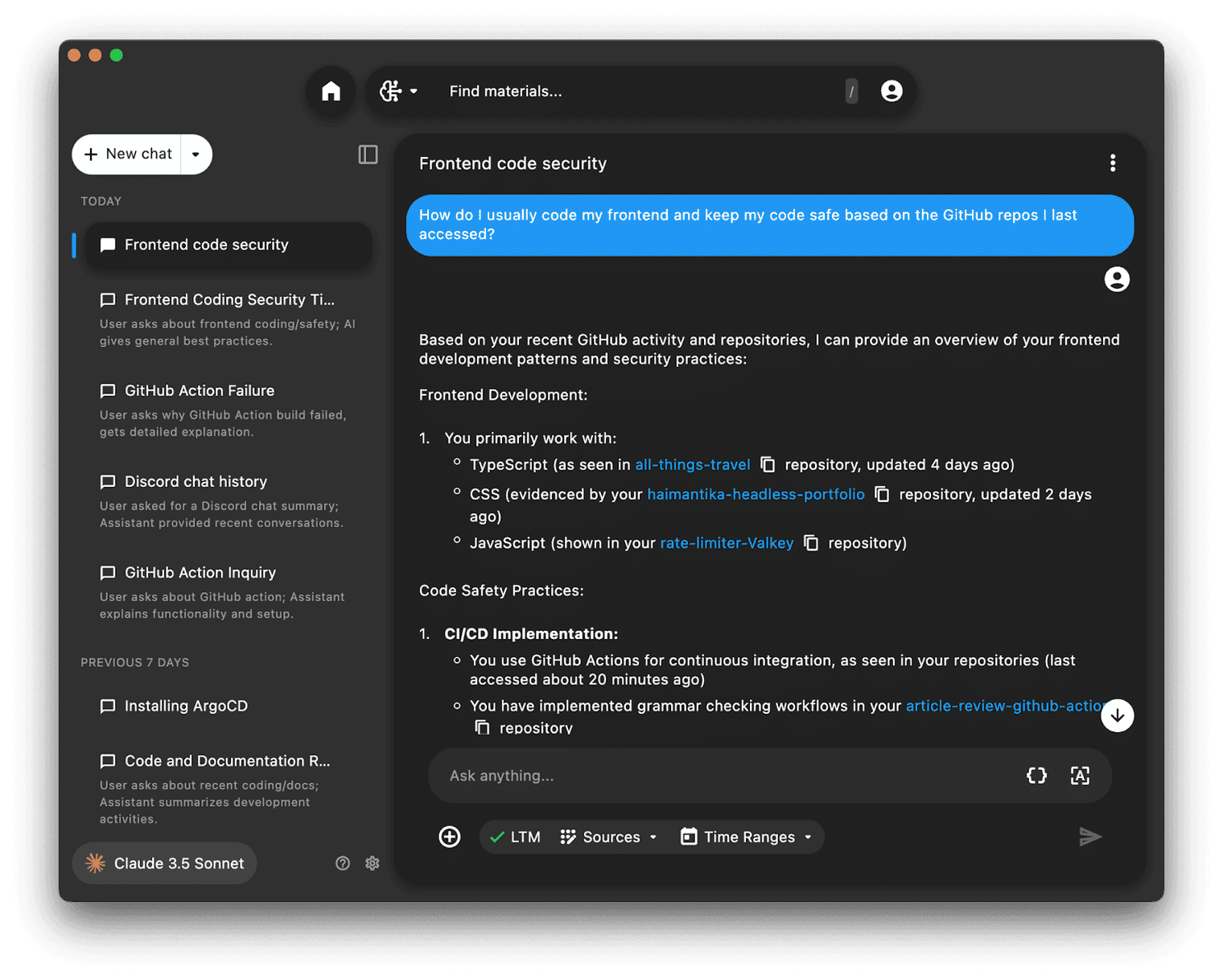Click the Frontend code security chat title
Image resolution: width=1223 pixels, height=980 pixels.
click(x=513, y=163)
